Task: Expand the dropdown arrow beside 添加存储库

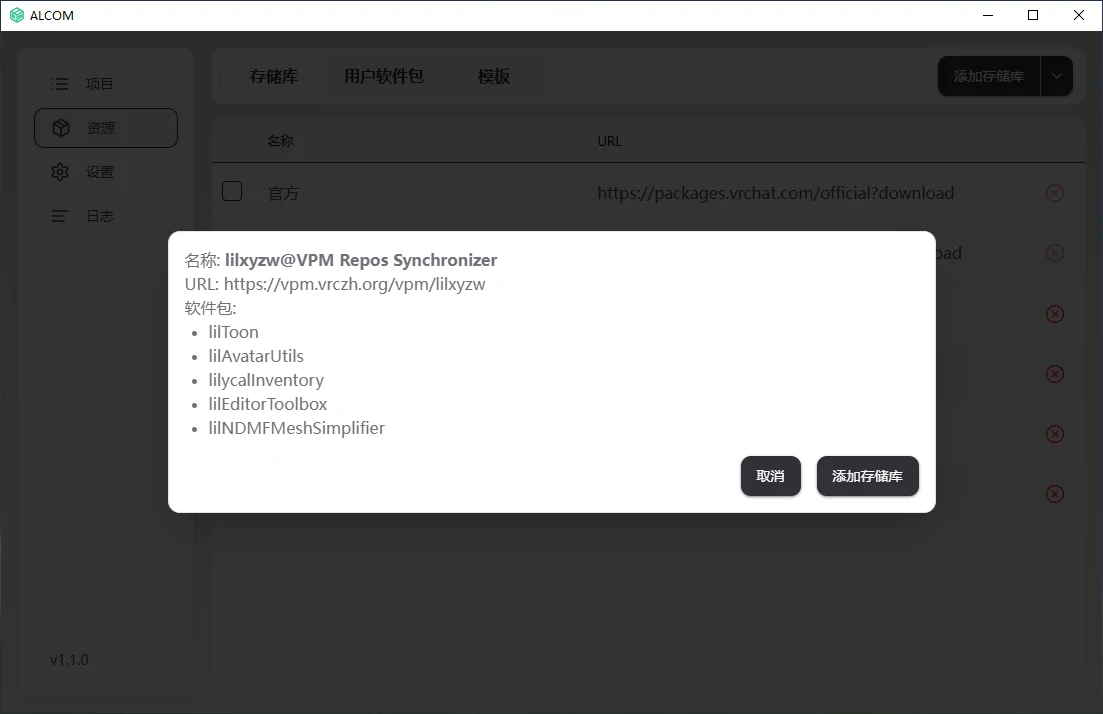Action: click(x=1057, y=76)
